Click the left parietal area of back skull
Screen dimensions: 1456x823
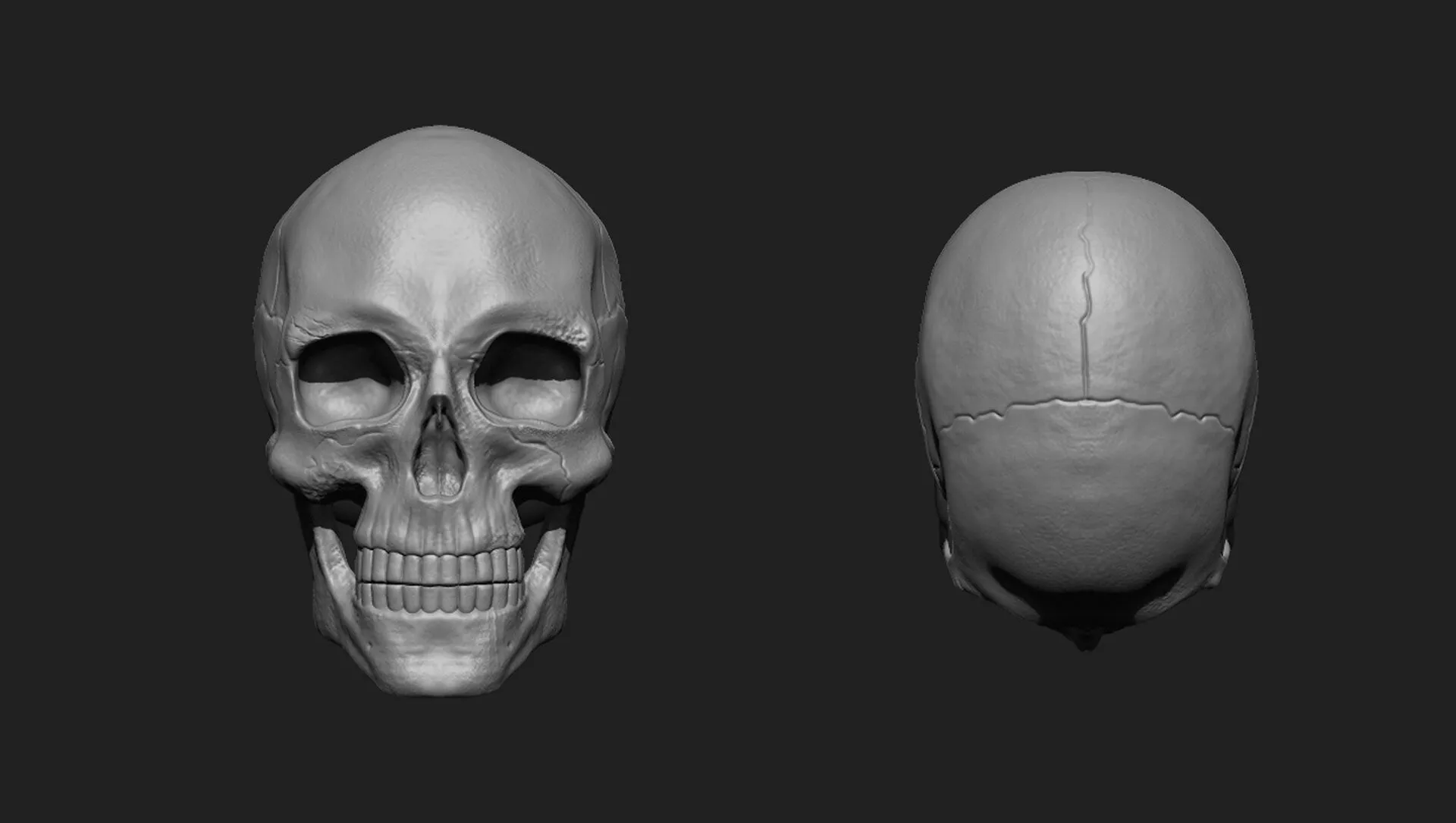pyautogui.click(x=1001, y=319)
